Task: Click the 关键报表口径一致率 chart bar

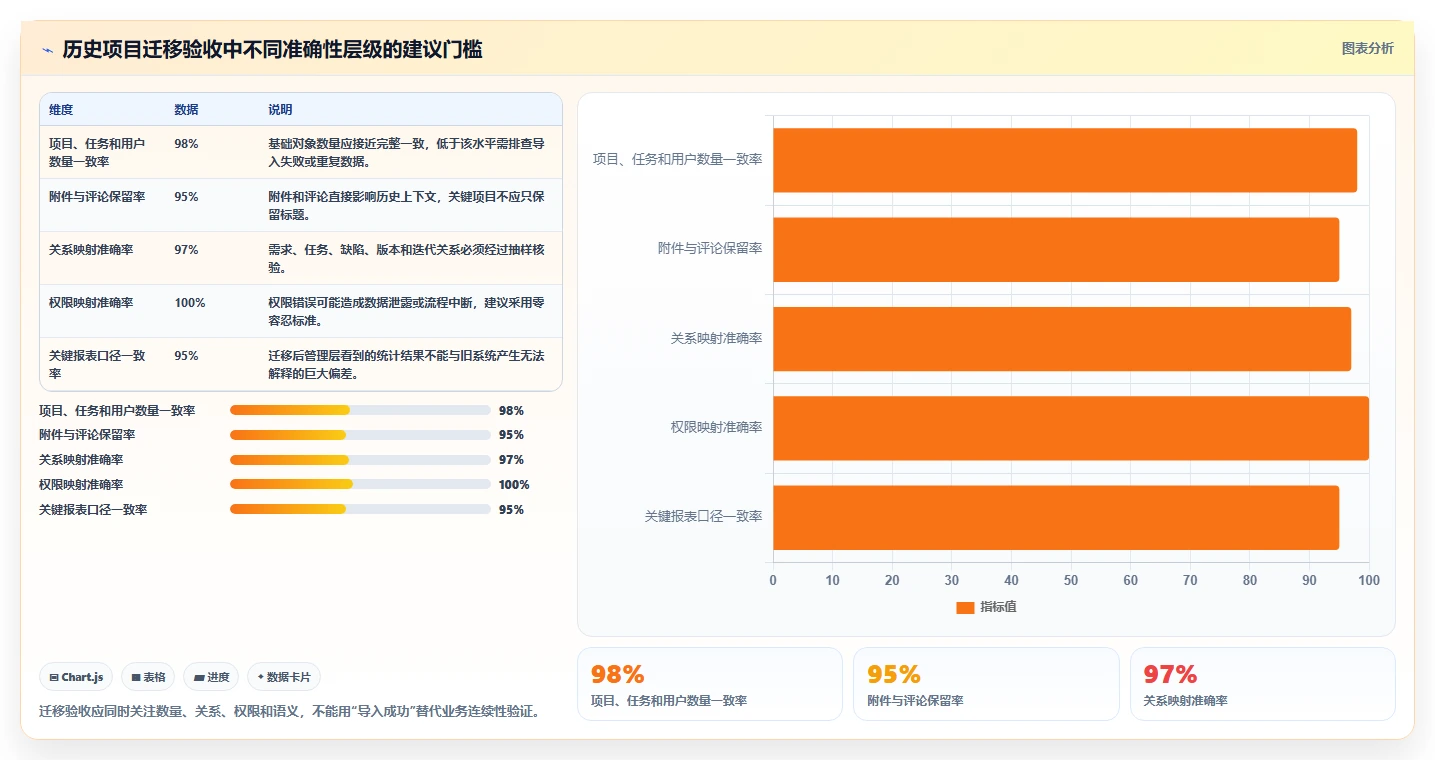Action: click(1056, 517)
